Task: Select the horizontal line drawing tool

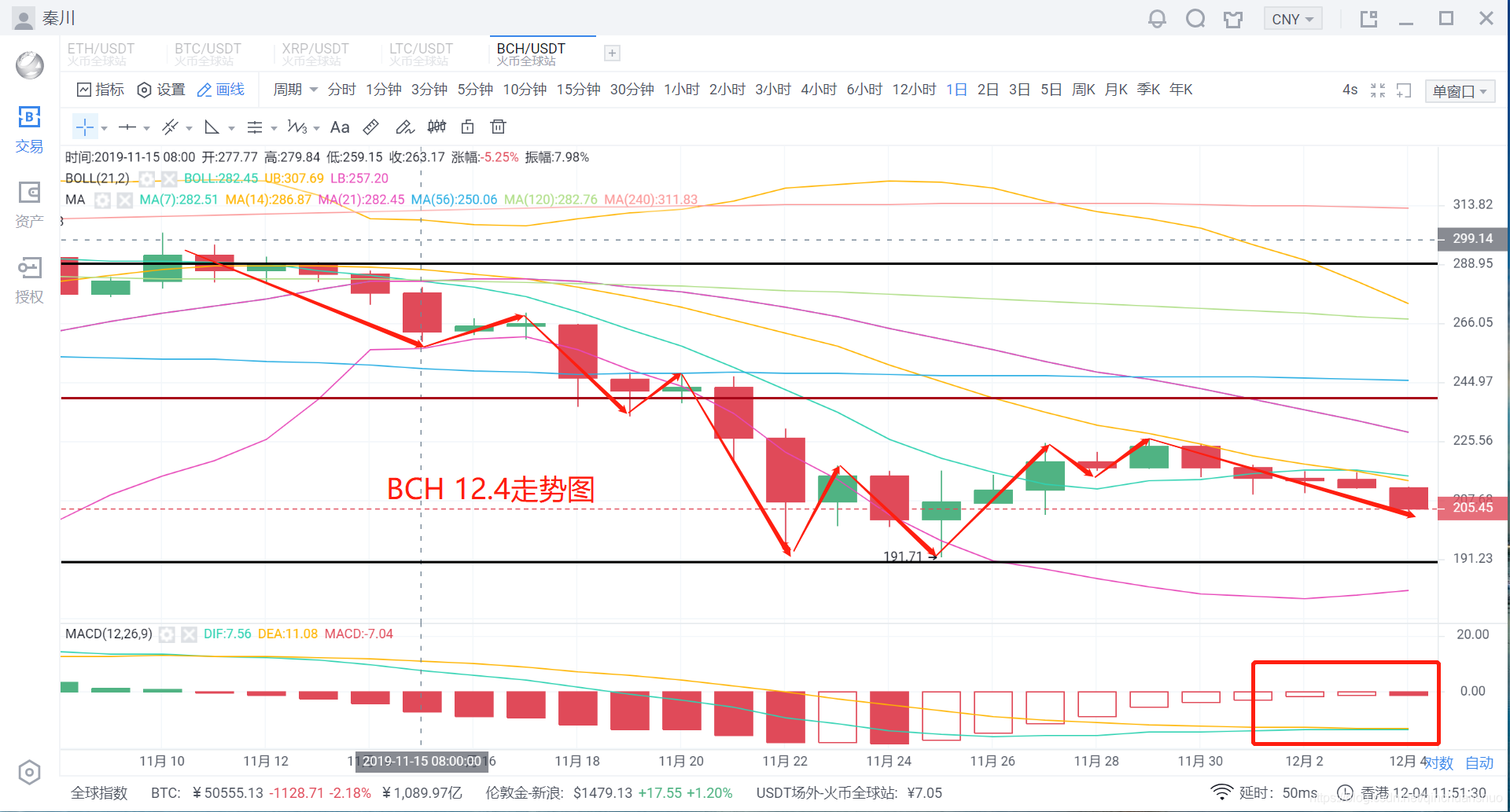Action: 127,127
